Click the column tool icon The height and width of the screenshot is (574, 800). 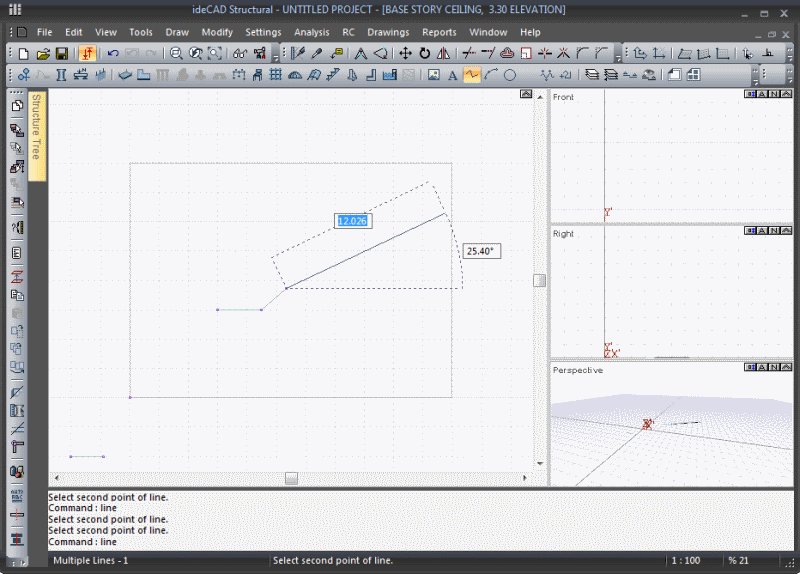point(61,76)
